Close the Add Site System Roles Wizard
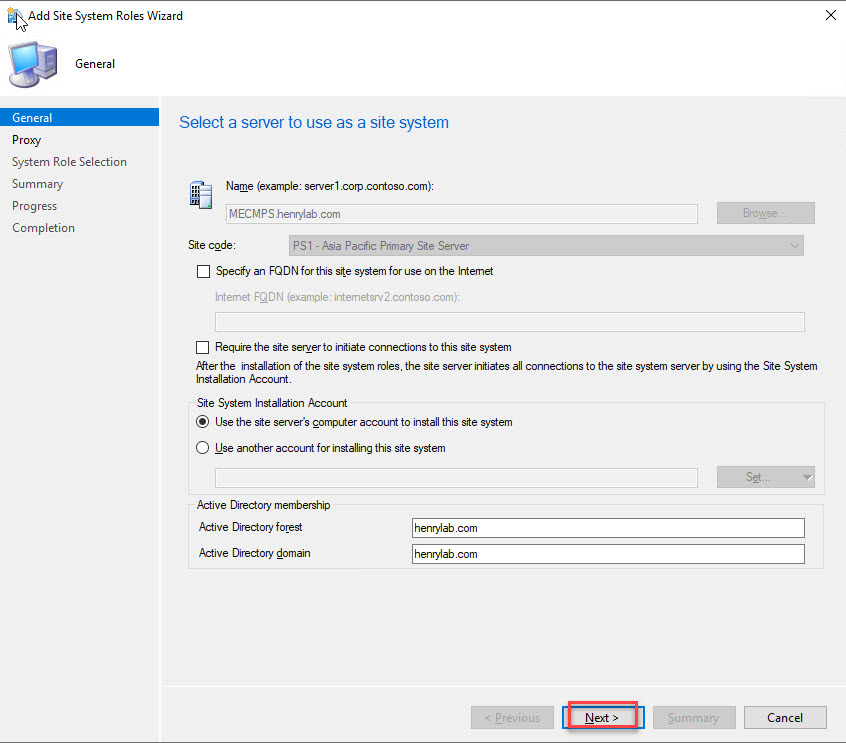846x743 pixels. coord(829,16)
